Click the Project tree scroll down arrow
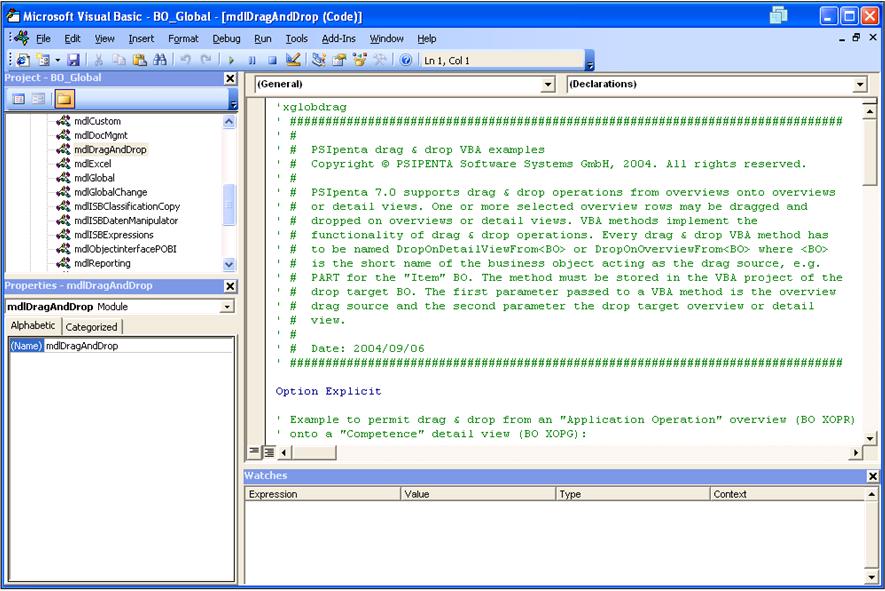This screenshot has height=591, width=885. [229, 264]
